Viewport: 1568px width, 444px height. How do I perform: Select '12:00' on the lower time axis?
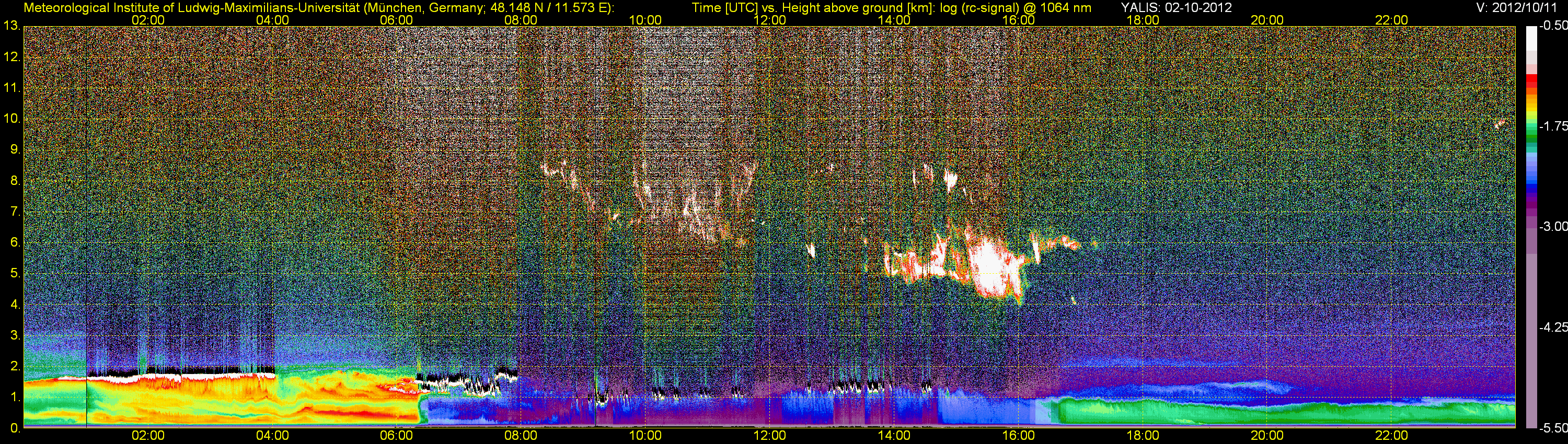click(x=769, y=436)
